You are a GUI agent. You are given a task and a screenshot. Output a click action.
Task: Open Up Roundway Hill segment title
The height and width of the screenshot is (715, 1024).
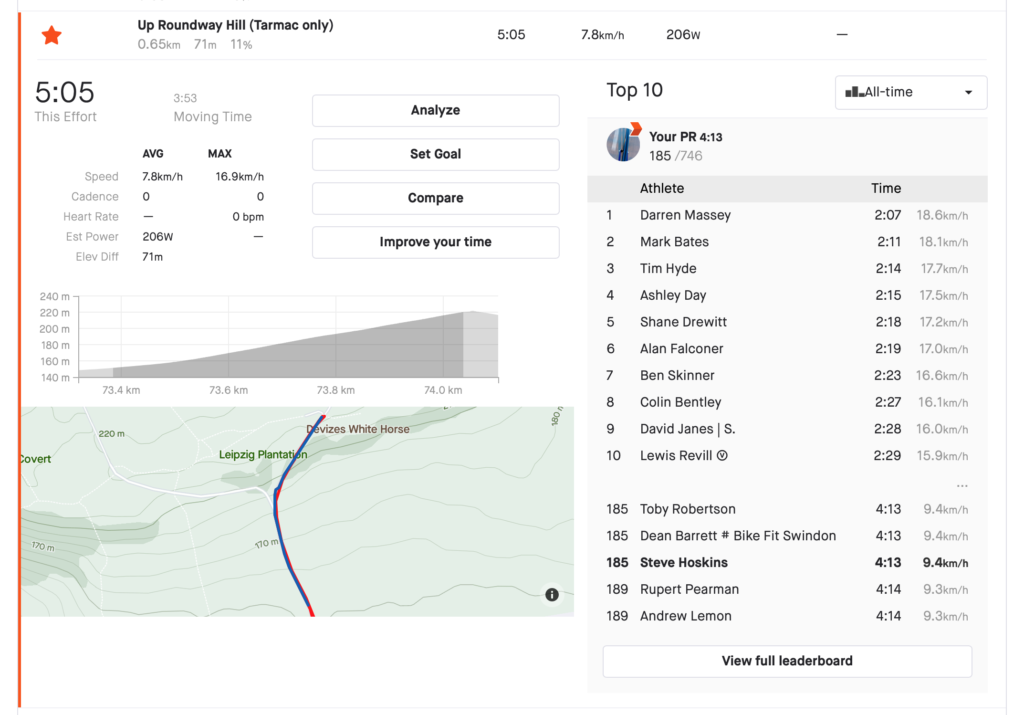click(235, 25)
